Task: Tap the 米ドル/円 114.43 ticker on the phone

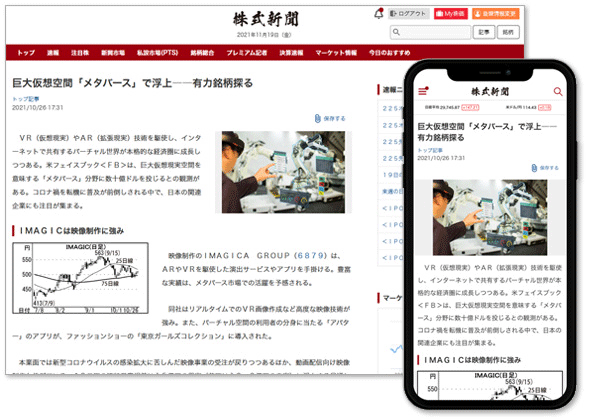Action: click(x=528, y=107)
